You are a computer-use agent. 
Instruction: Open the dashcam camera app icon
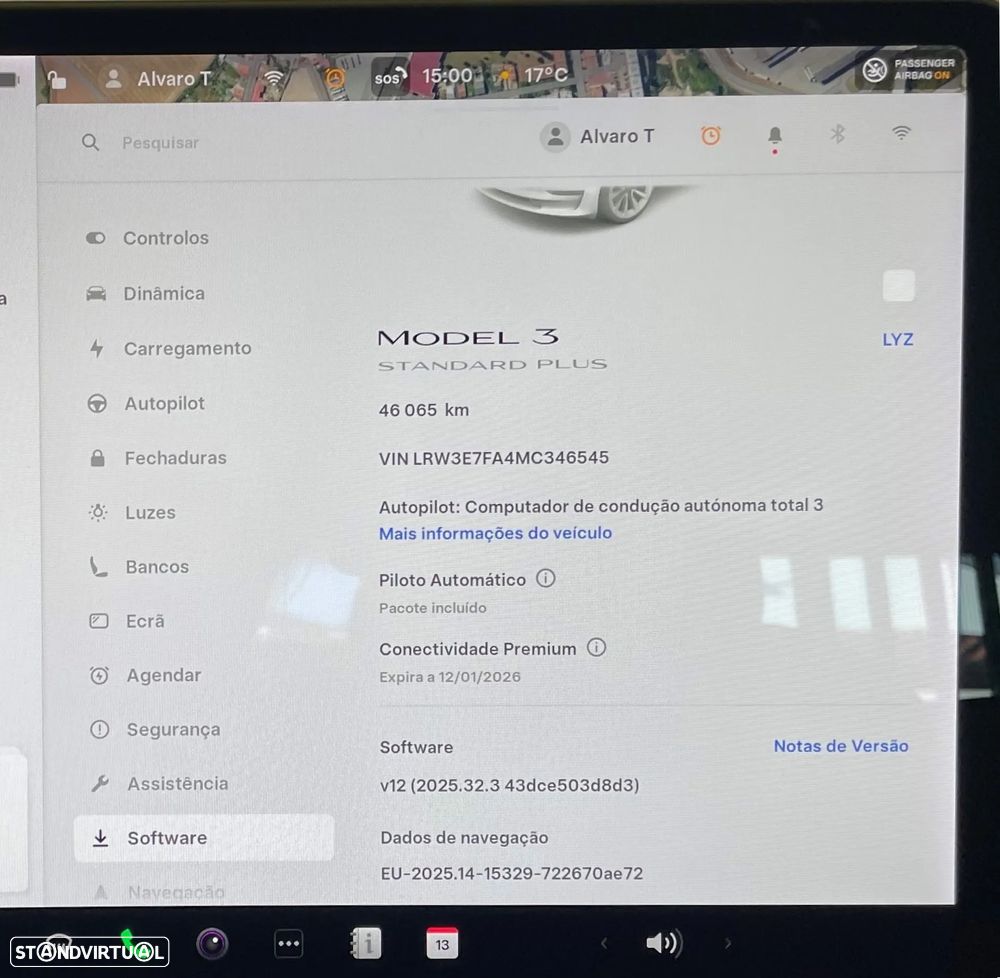coord(212,944)
